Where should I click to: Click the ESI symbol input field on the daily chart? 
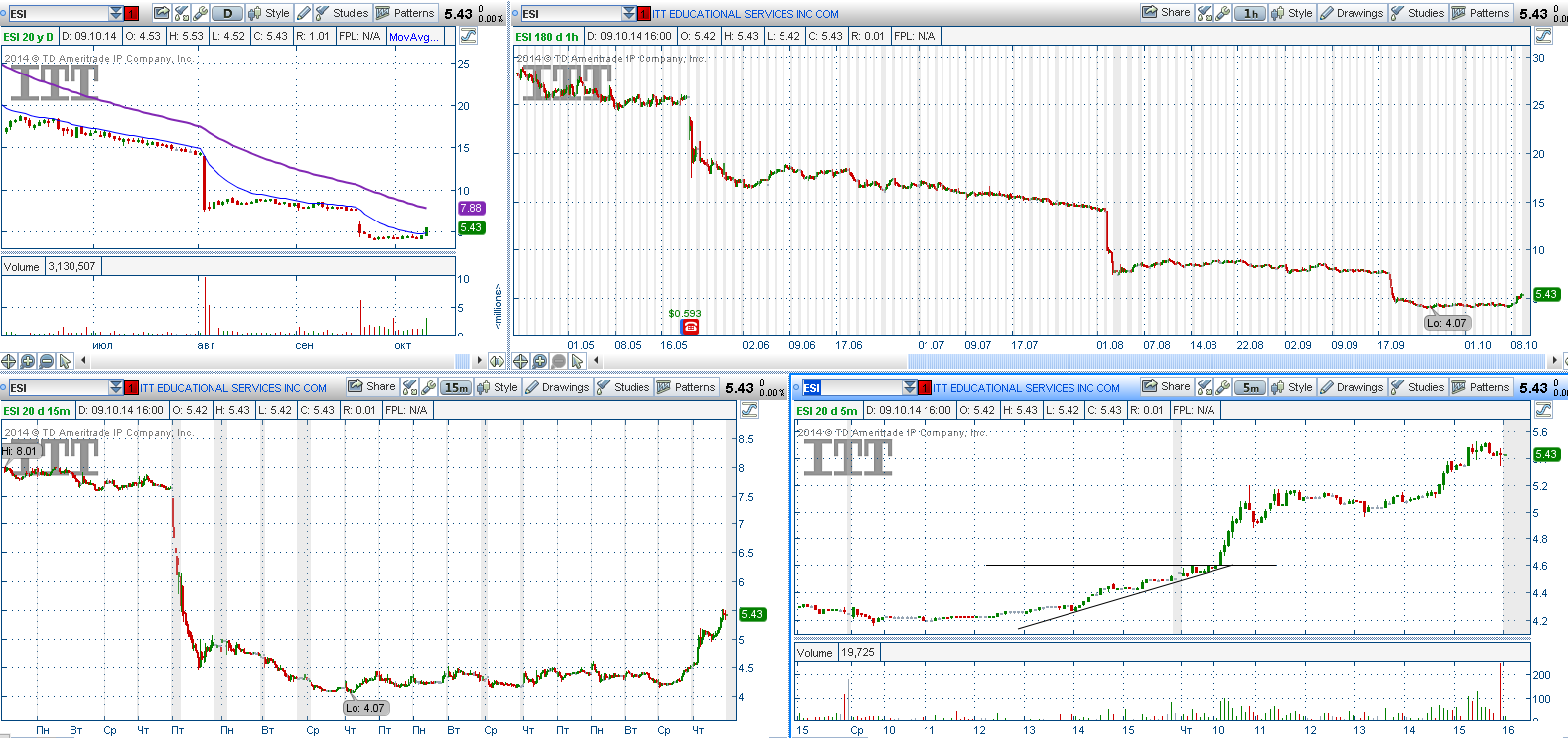tap(58, 13)
